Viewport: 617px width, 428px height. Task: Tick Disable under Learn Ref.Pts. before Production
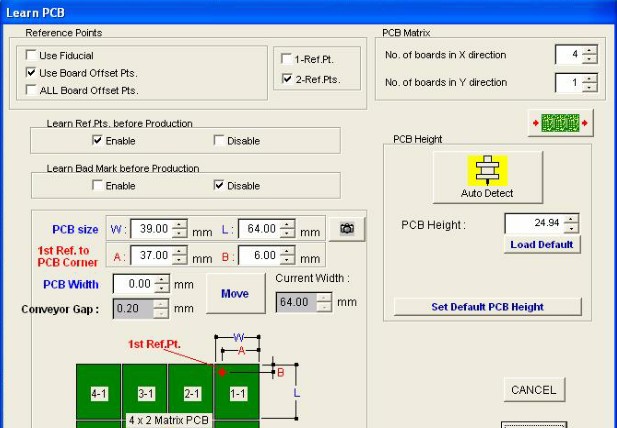(219, 141)
